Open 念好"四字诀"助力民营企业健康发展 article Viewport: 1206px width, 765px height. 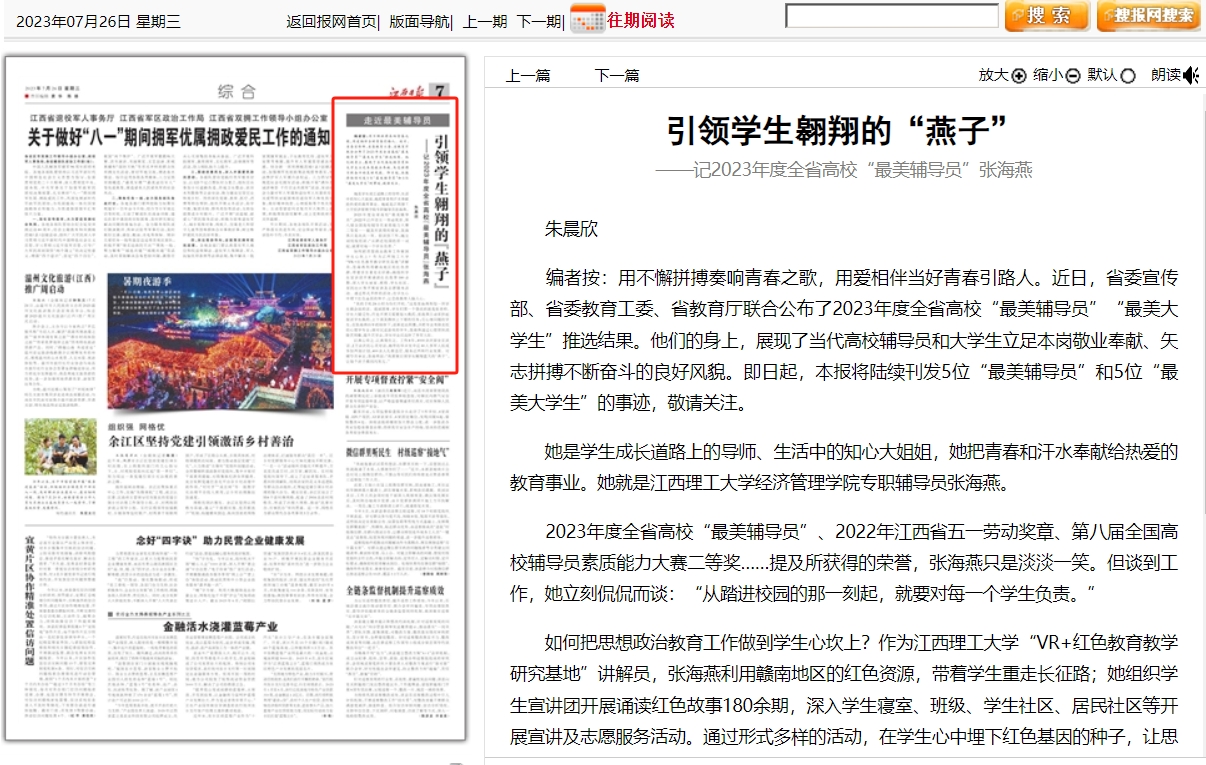point(220,540)
